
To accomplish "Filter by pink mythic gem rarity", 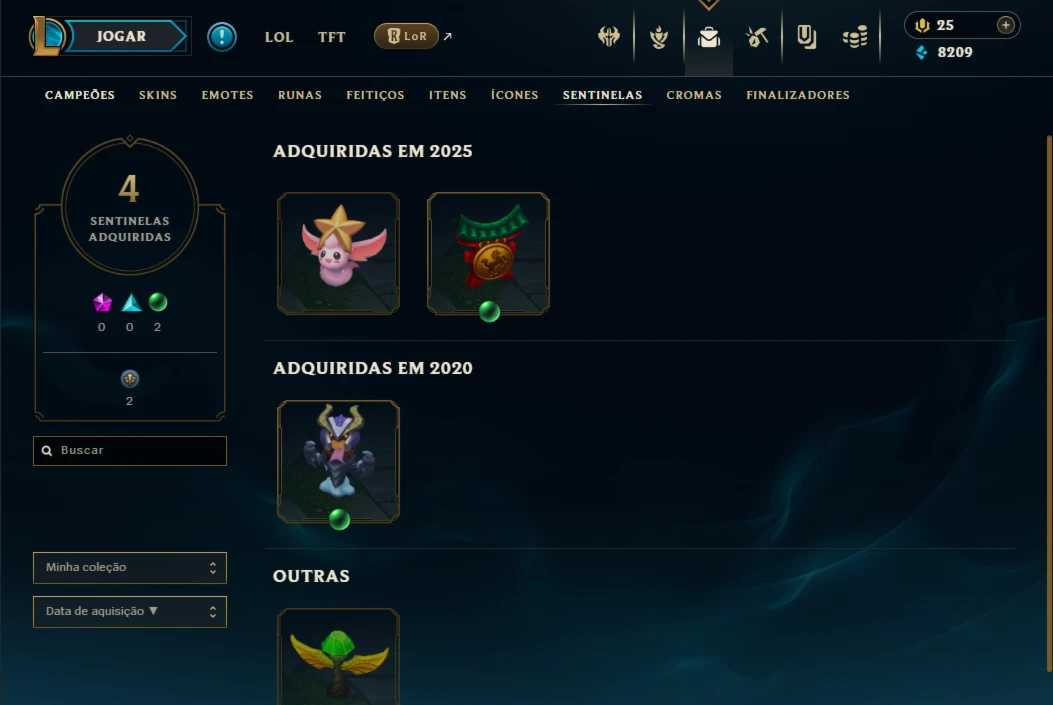I will pyautogui.click(x=102, y=303).
